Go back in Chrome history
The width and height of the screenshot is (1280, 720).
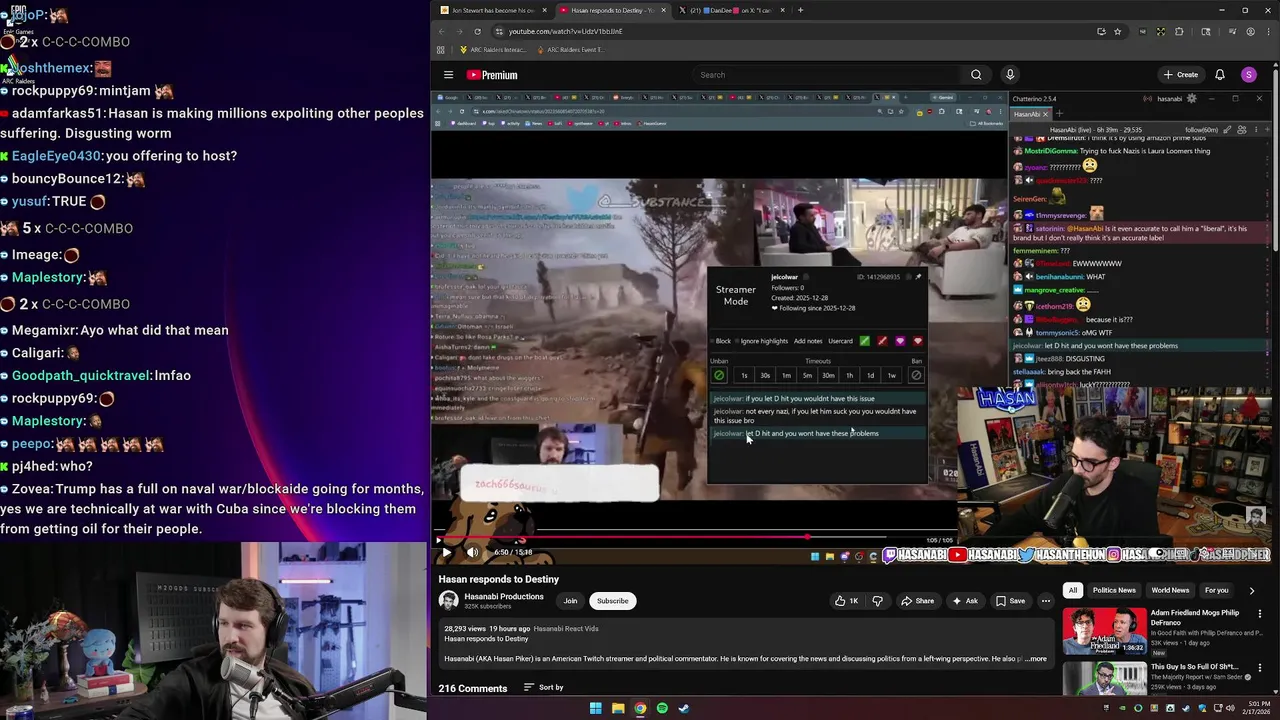click(442, 31)
